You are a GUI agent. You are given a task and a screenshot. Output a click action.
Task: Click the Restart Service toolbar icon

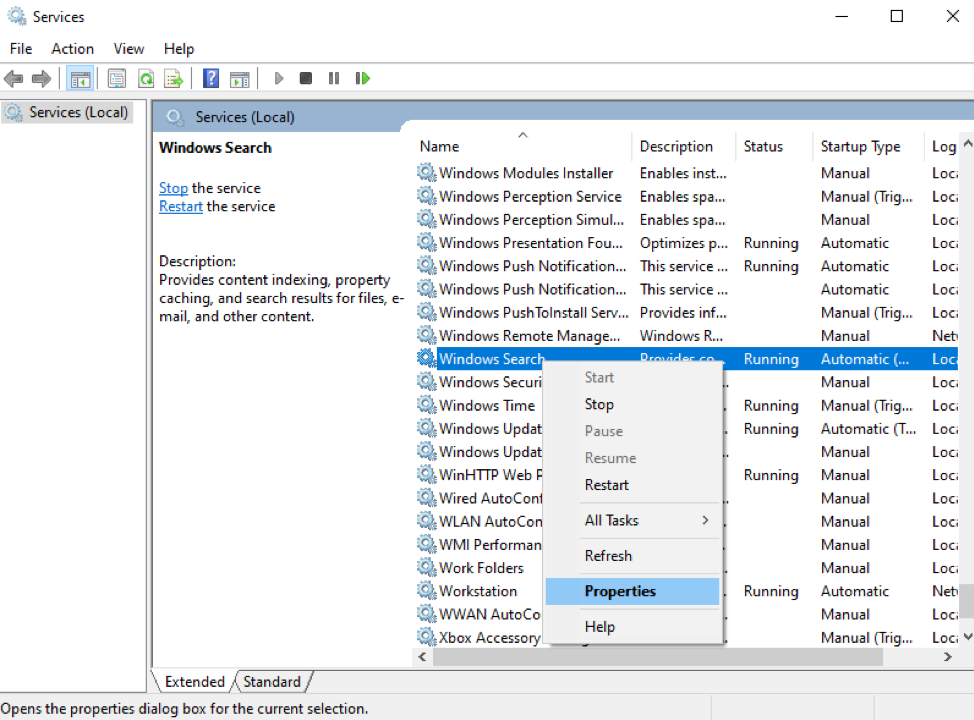click(363, 78)
